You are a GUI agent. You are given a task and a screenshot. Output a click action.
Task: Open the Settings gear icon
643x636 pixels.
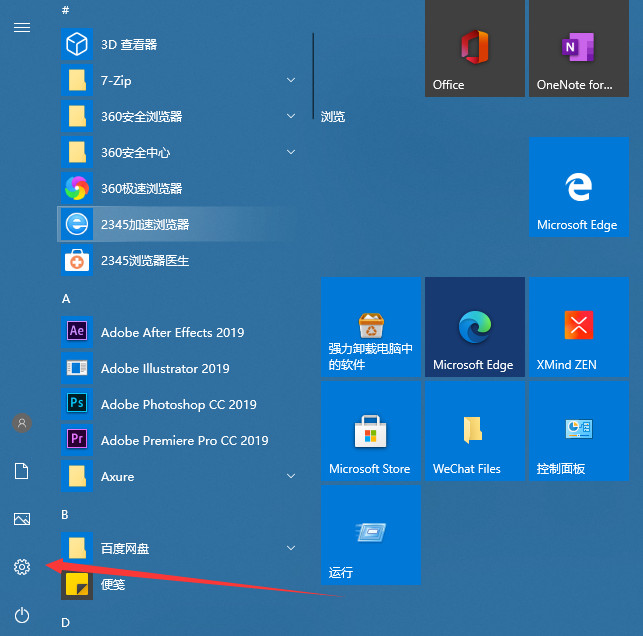tap(22, 567)
